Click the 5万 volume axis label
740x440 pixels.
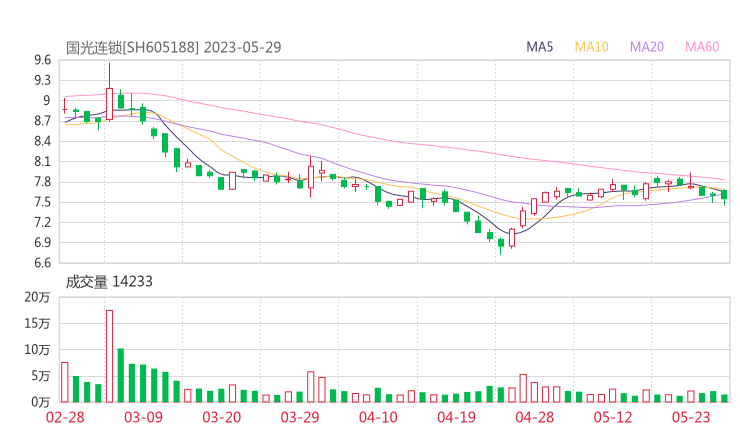coord(41,376)
